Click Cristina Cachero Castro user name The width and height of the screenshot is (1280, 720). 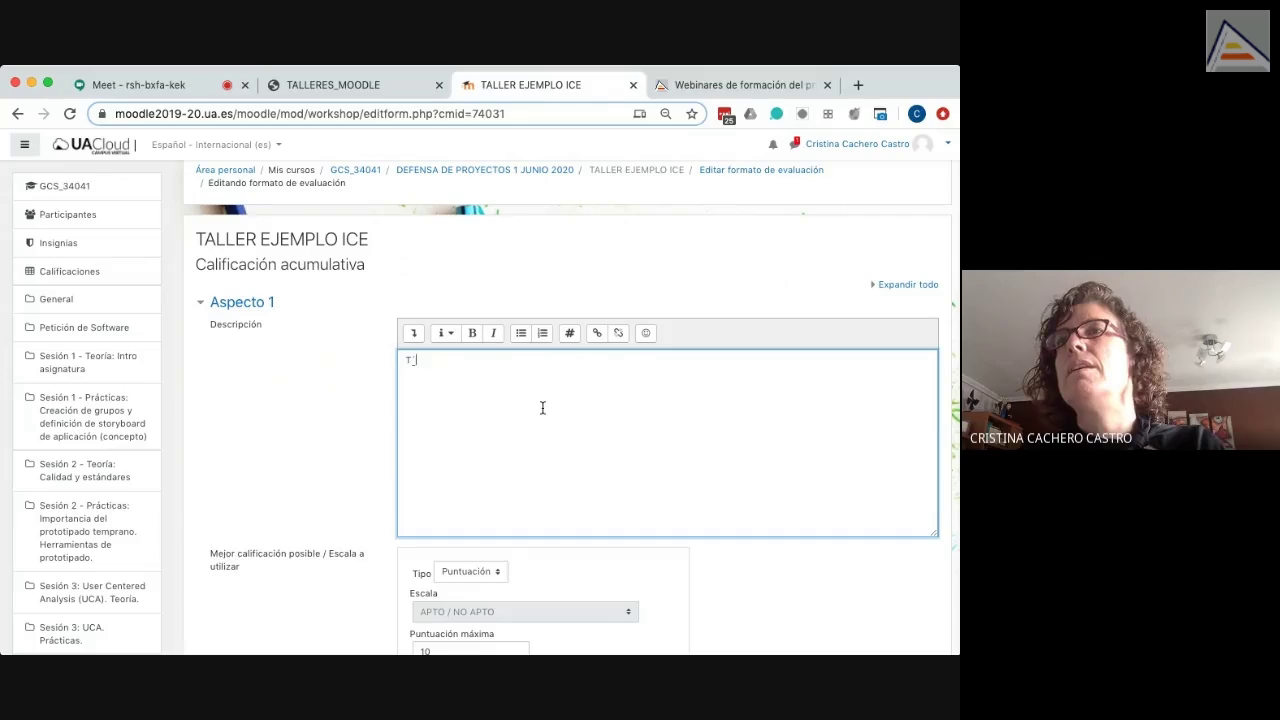[x=857, y=144]
